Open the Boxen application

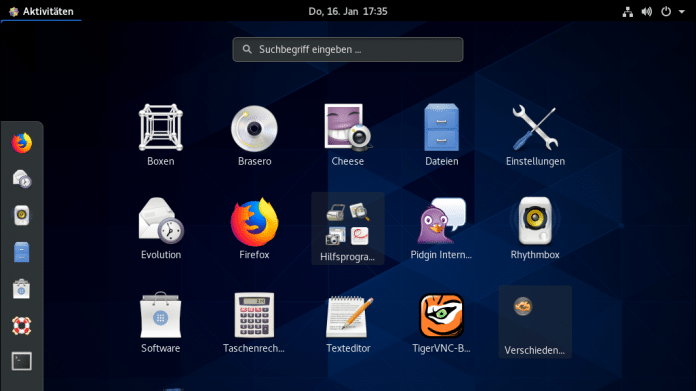161,135
